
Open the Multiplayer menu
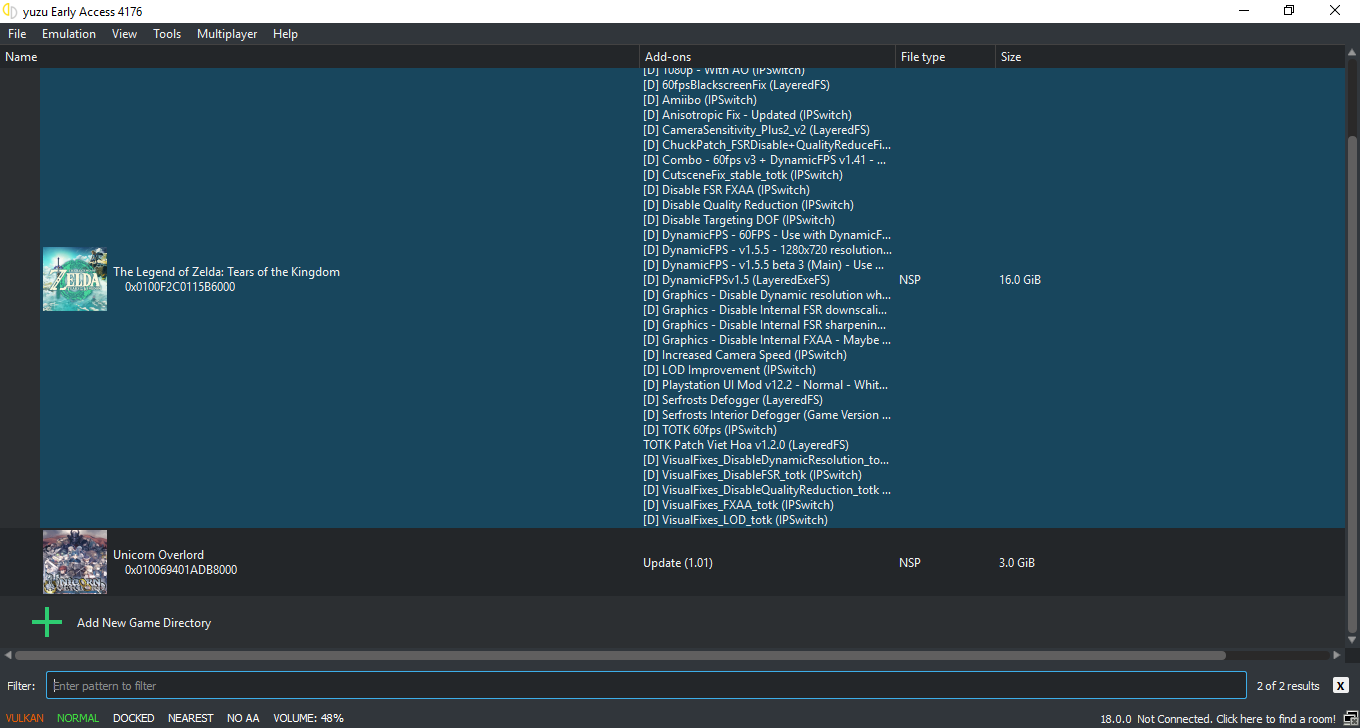coord(227,34)
